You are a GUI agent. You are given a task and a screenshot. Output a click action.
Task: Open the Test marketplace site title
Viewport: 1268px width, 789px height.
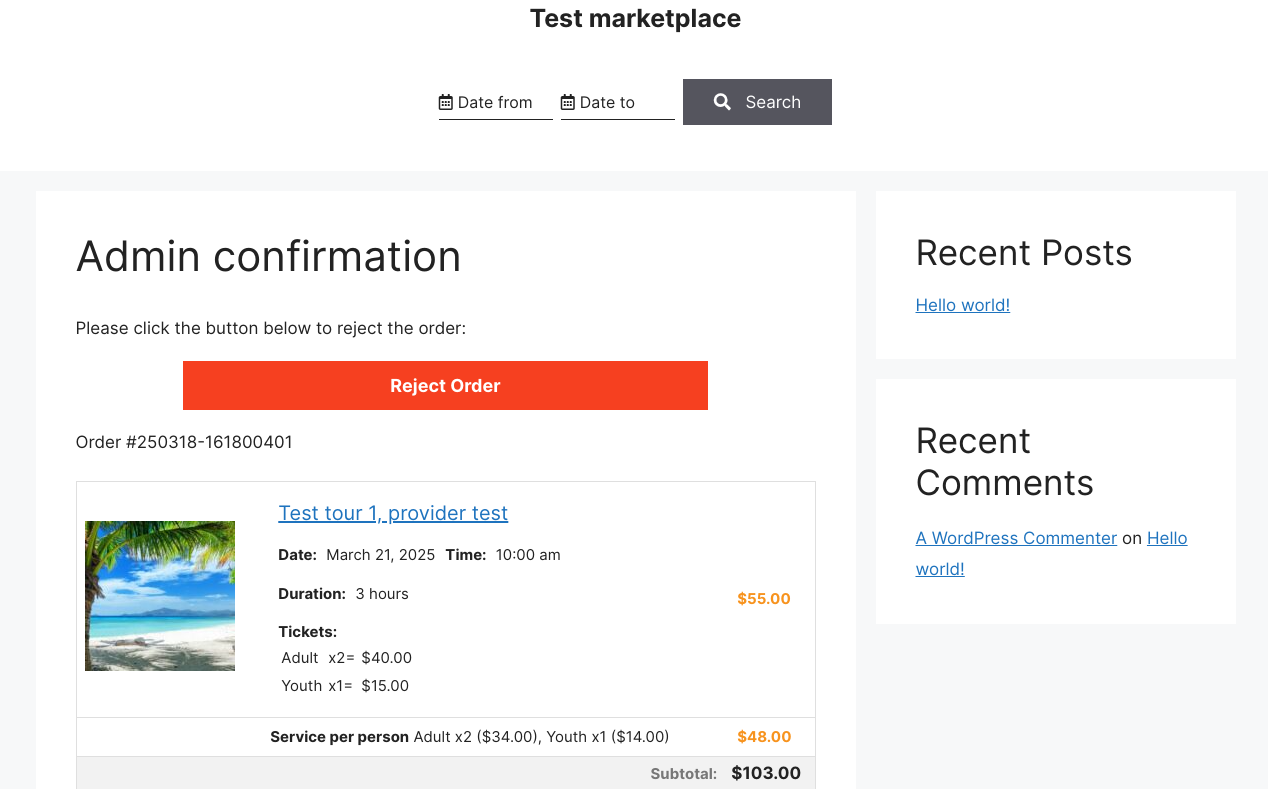pos(635,18)
